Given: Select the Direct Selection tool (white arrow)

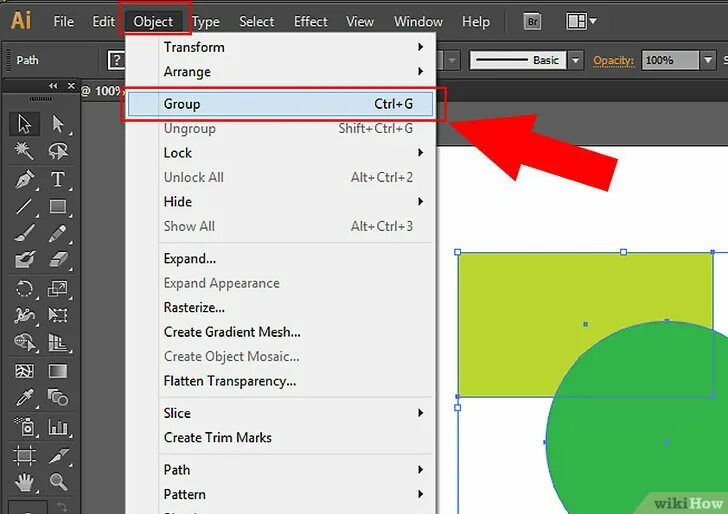Looking at the screenshot, I should pos(58,124).
